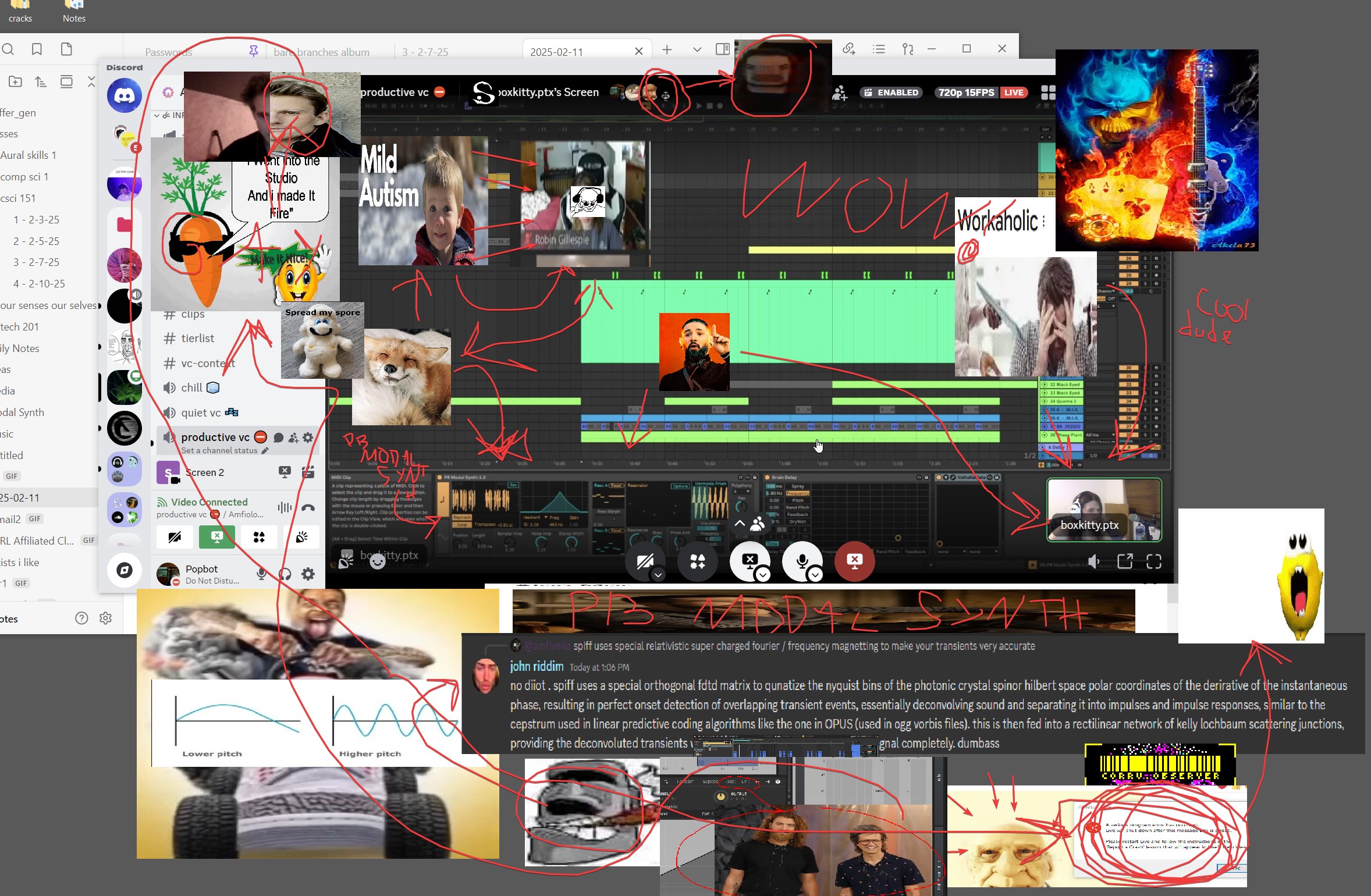
Task: Open microphone options dropdown arrow
Action: pyautogui.click(x=815, y=575)
